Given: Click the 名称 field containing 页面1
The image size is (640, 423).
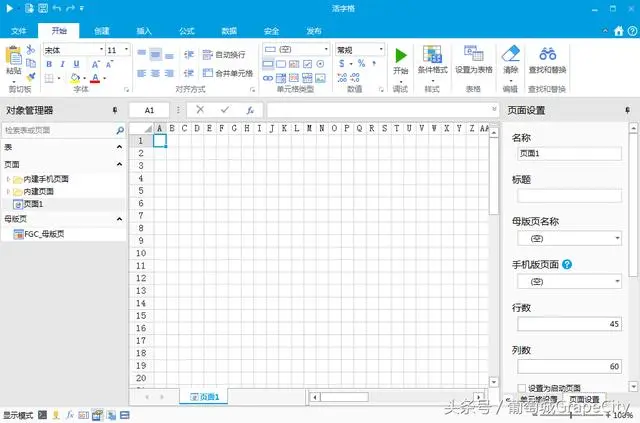Looking at the screenshot, I should 569,154.
